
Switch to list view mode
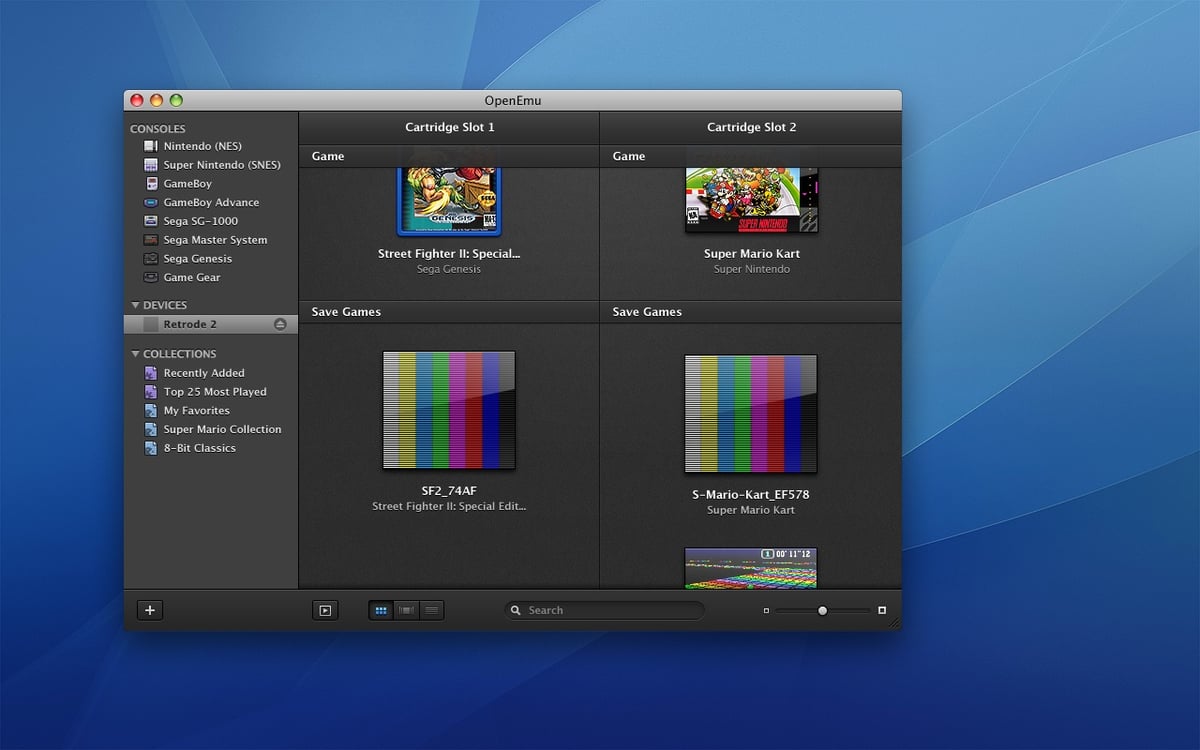click(432, 610)
